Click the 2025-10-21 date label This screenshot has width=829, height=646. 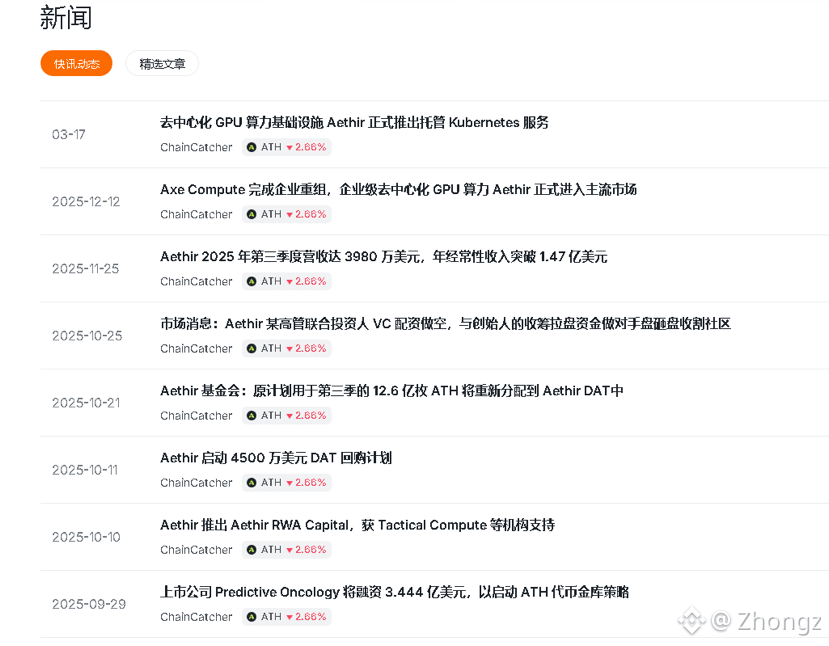pyautogui.click(x=86, y=403)
